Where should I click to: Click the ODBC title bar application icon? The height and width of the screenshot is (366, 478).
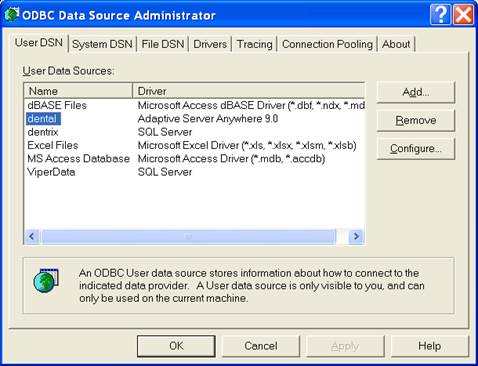click(12, 15)
